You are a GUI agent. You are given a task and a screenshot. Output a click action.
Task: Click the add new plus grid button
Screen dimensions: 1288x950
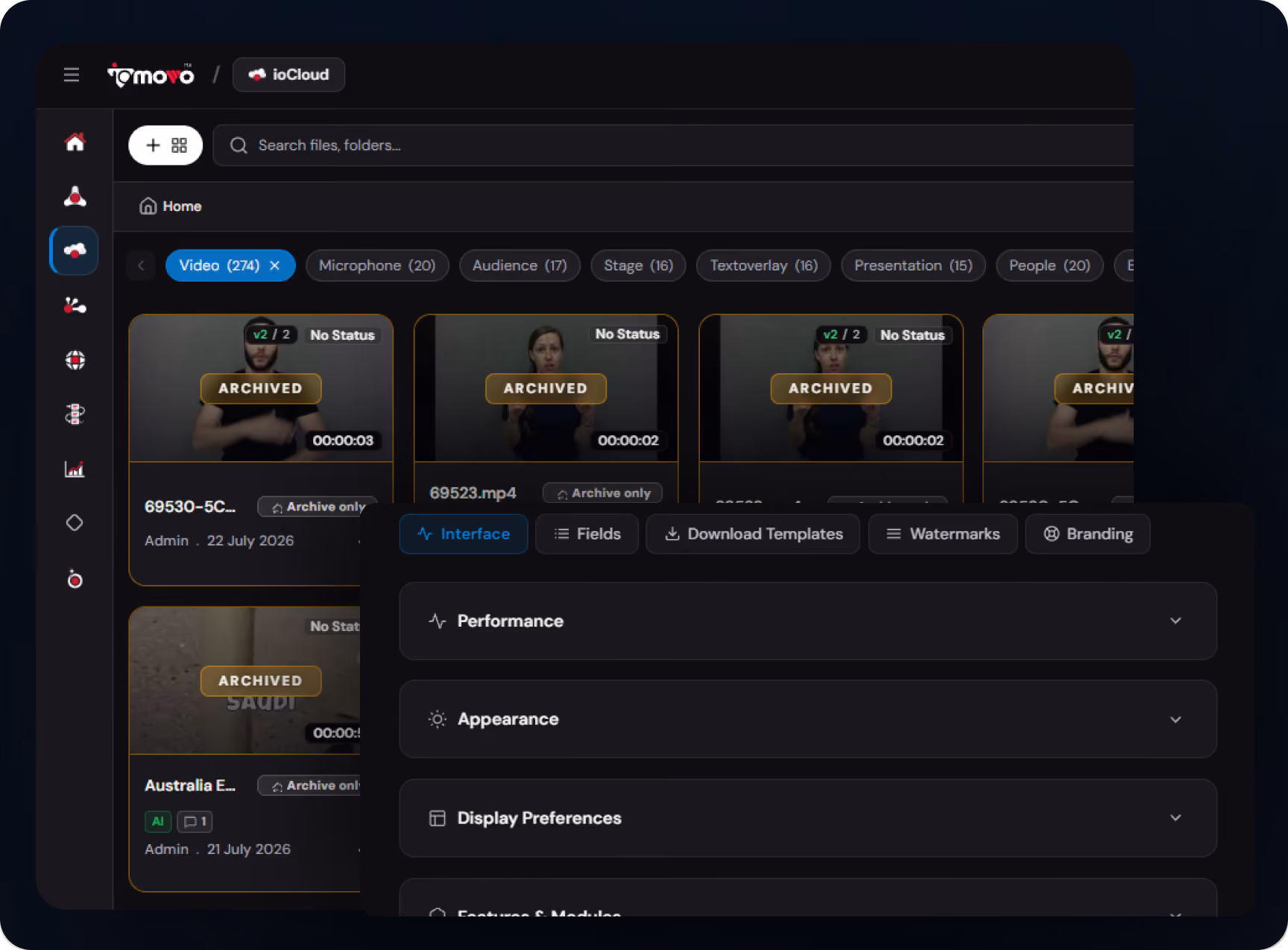(x=165, y=145)
